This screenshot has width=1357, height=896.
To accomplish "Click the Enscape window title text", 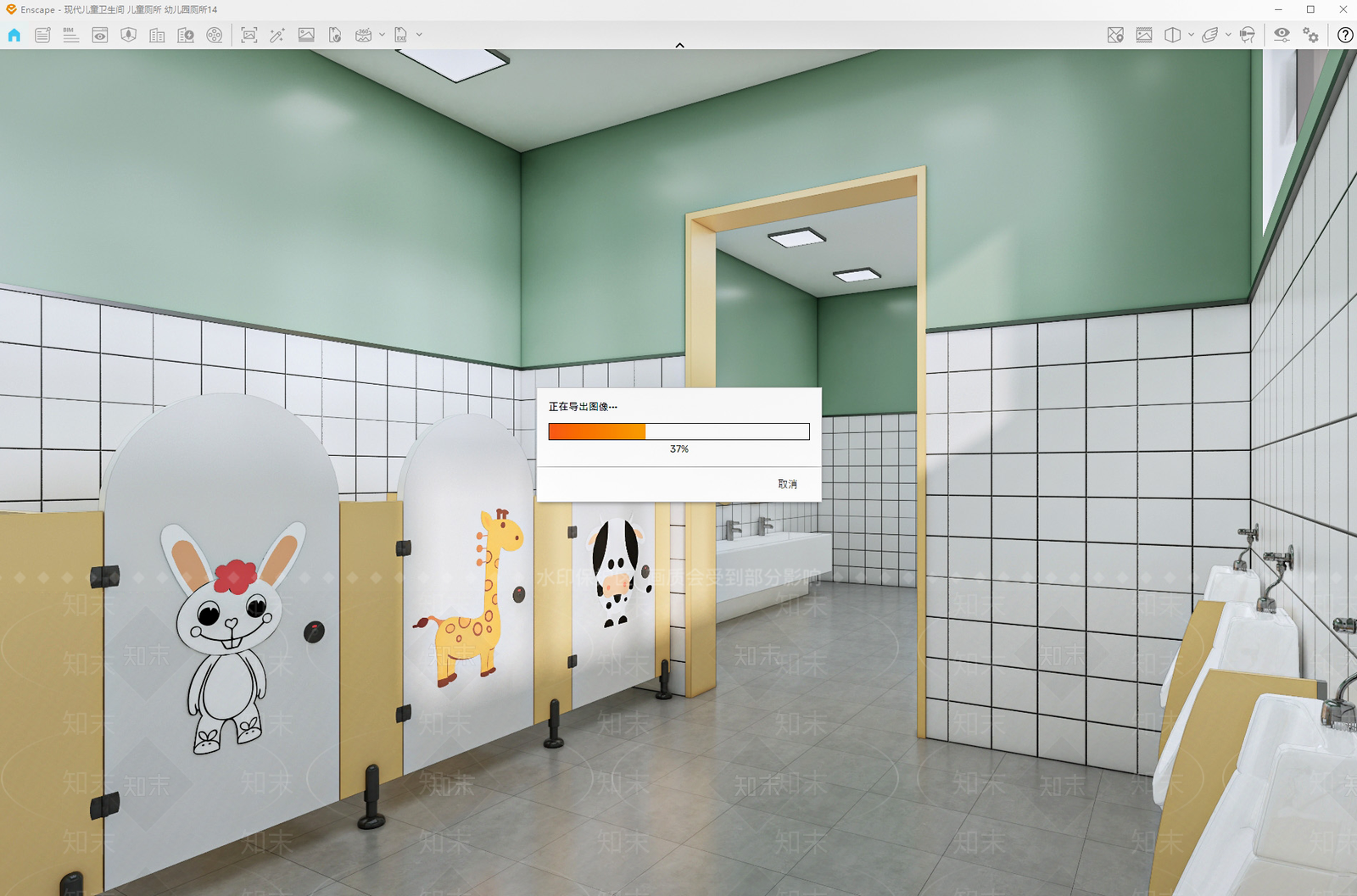I will [x=119, y=9].
